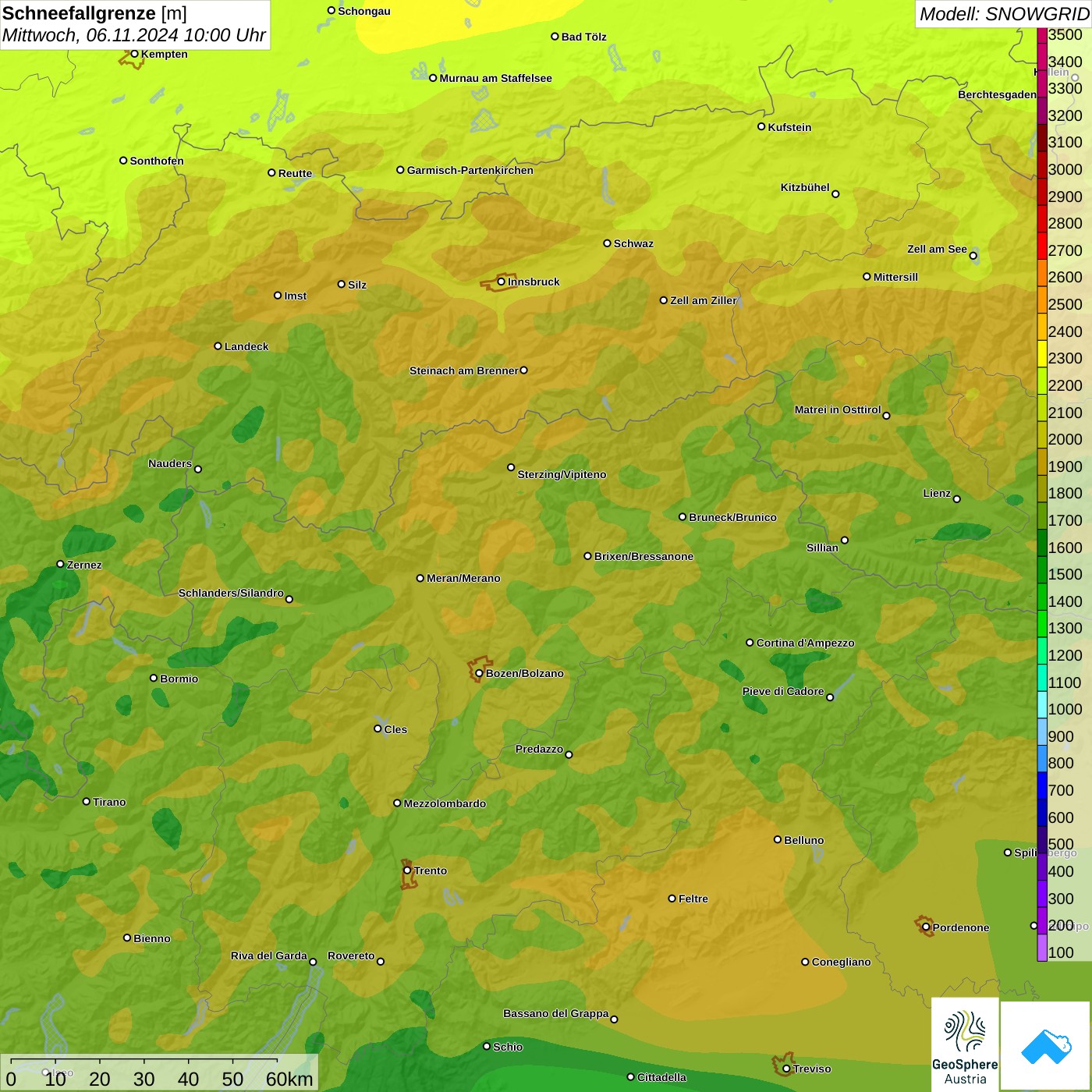This screenshot has width=1092, height=1092.
Task: Select the "Riva del Garda" label
Action: click(x=269, y=955)
